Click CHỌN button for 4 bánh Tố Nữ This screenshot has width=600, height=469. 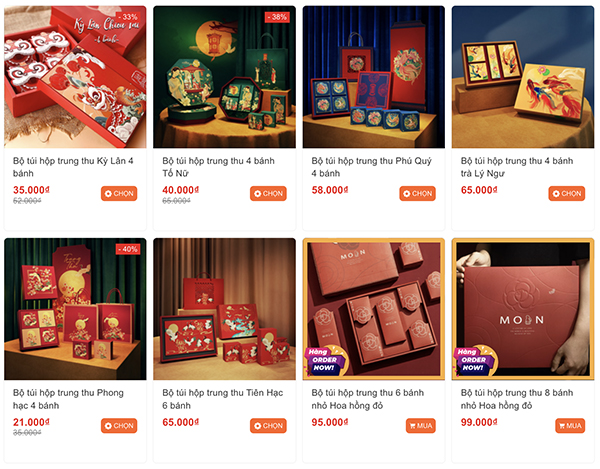pyautogui.click(x=268, y=194)
